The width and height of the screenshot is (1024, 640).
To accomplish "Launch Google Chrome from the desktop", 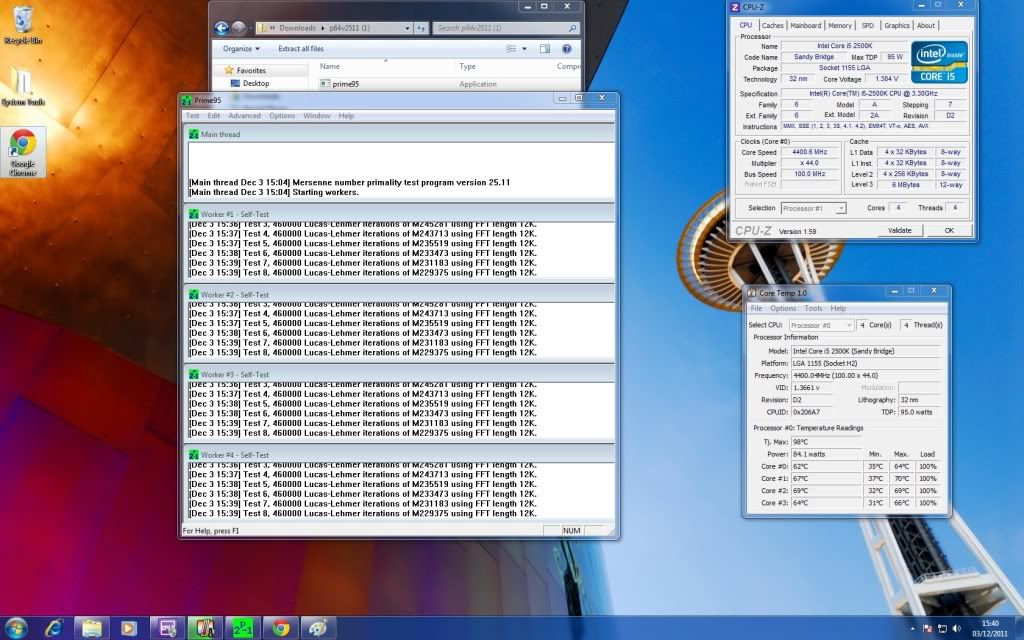I will tap(23, 153).
